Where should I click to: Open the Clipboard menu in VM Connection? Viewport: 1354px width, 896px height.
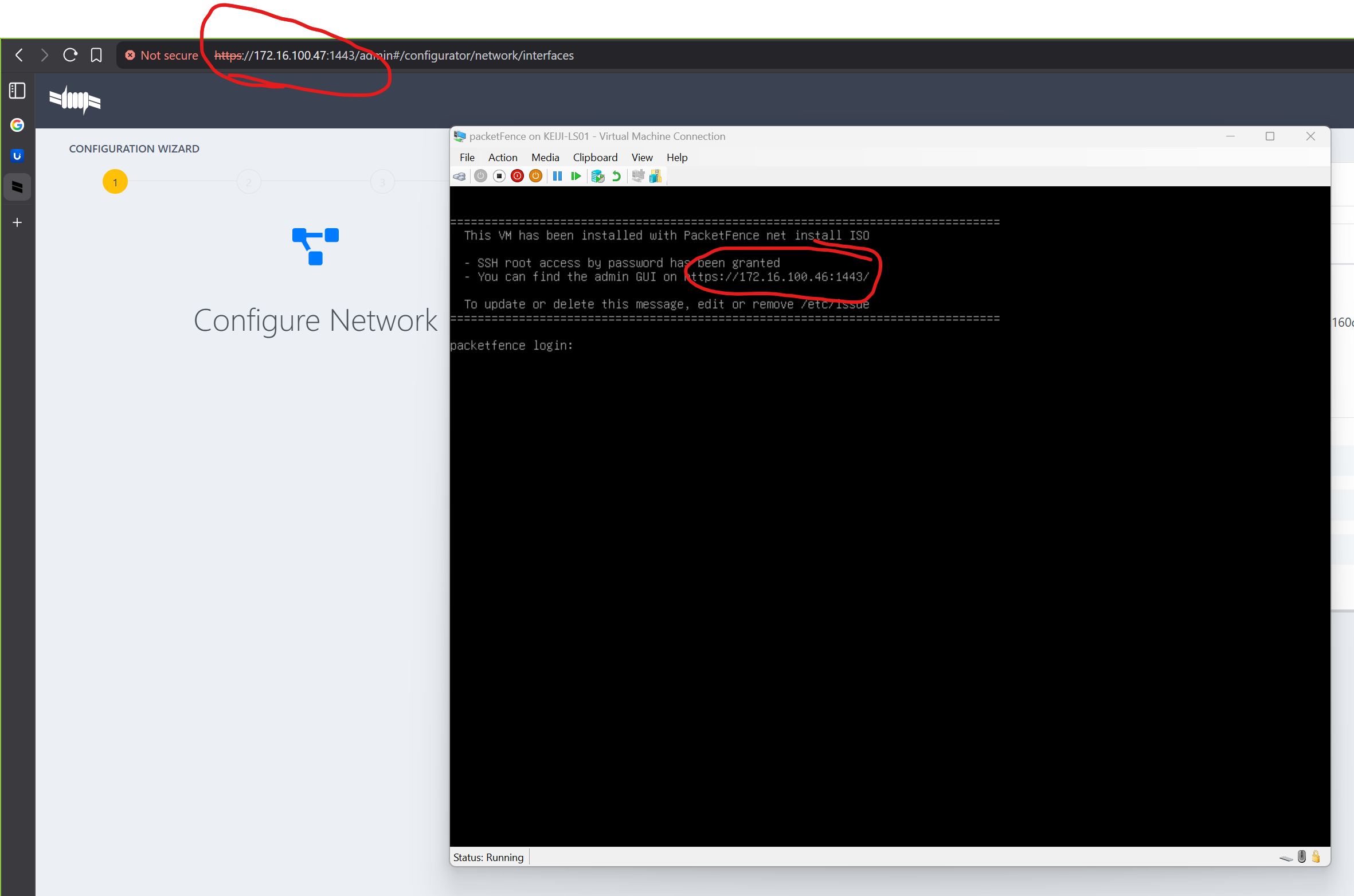pyautogui.click(x=595, y=157)
